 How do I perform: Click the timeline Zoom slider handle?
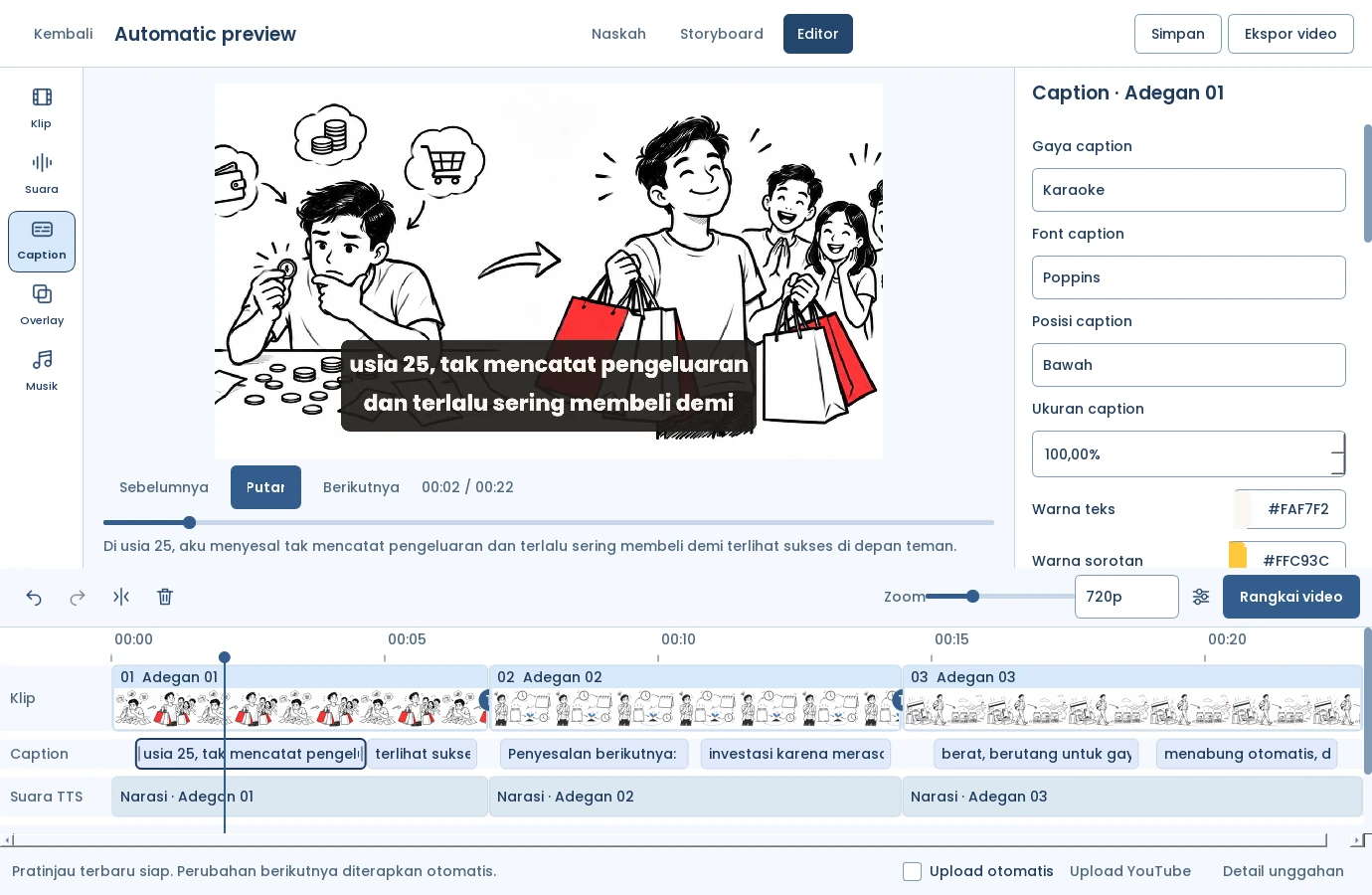tap(973, 597)
